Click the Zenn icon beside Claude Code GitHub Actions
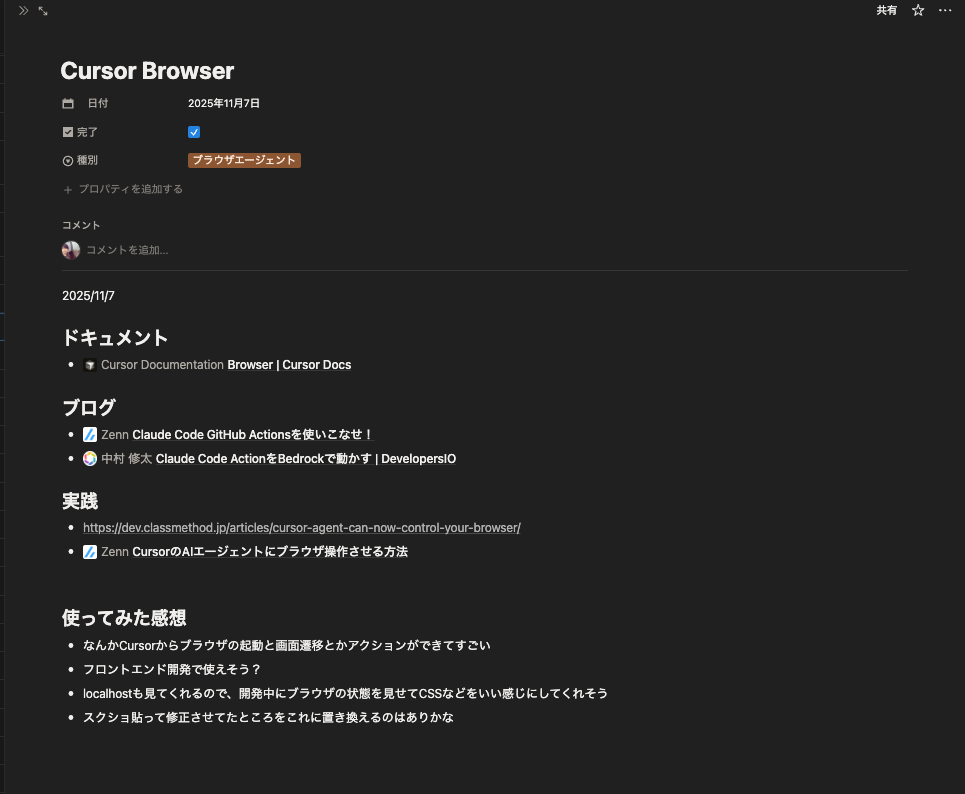This screenshot has height=794, width=965. (x=89, y=434)
